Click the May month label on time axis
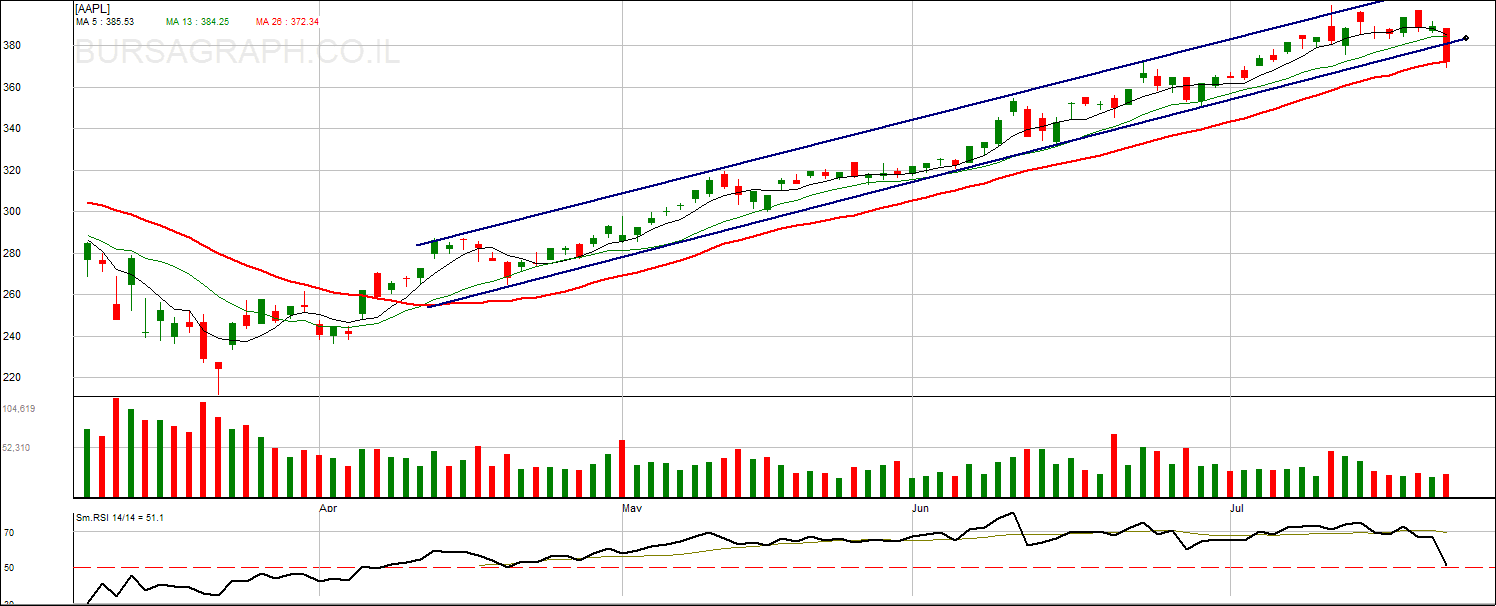 pyautogui.click(x=632, y=509)
